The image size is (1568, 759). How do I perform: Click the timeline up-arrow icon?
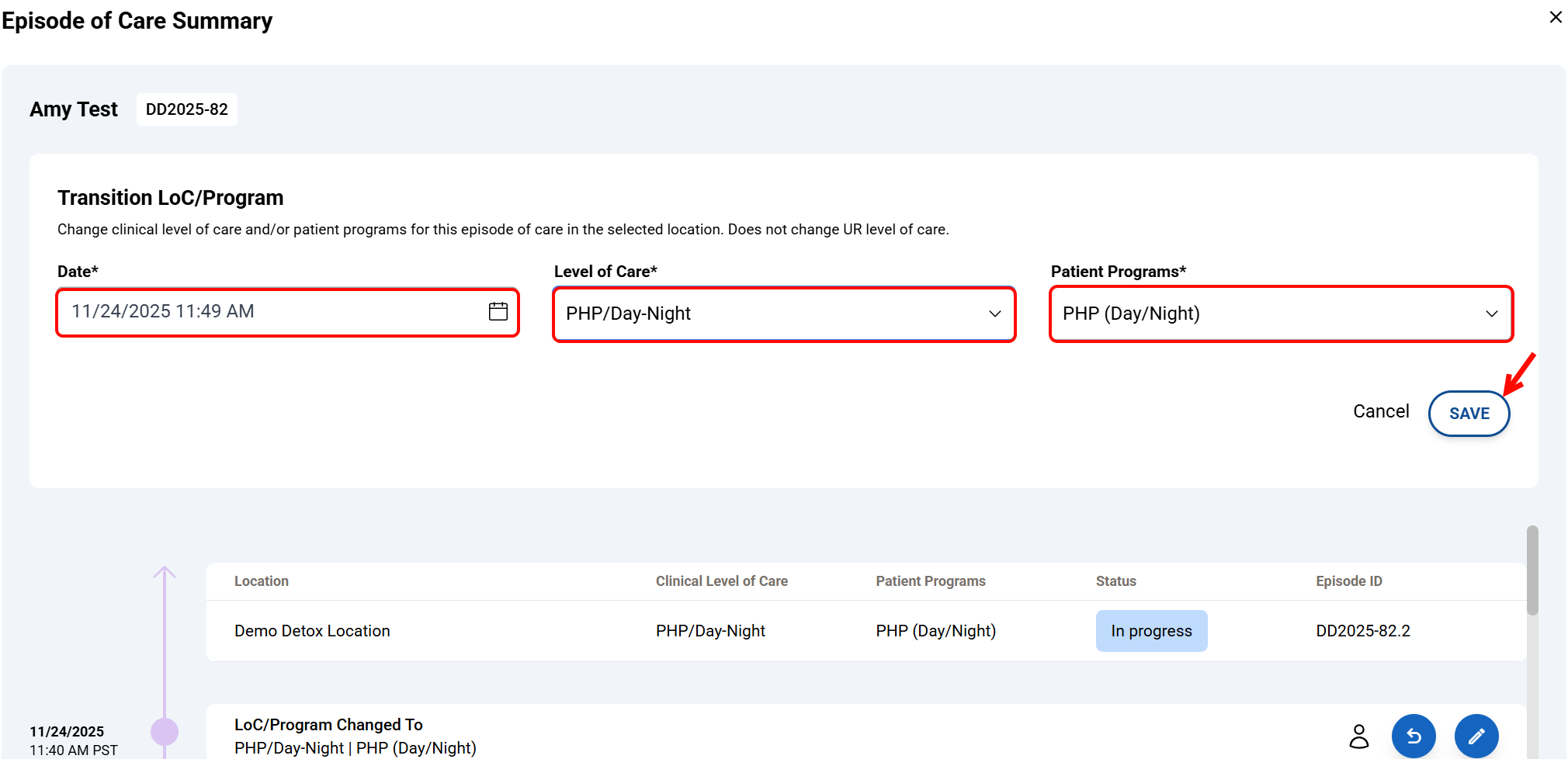(x=165, y=574)
